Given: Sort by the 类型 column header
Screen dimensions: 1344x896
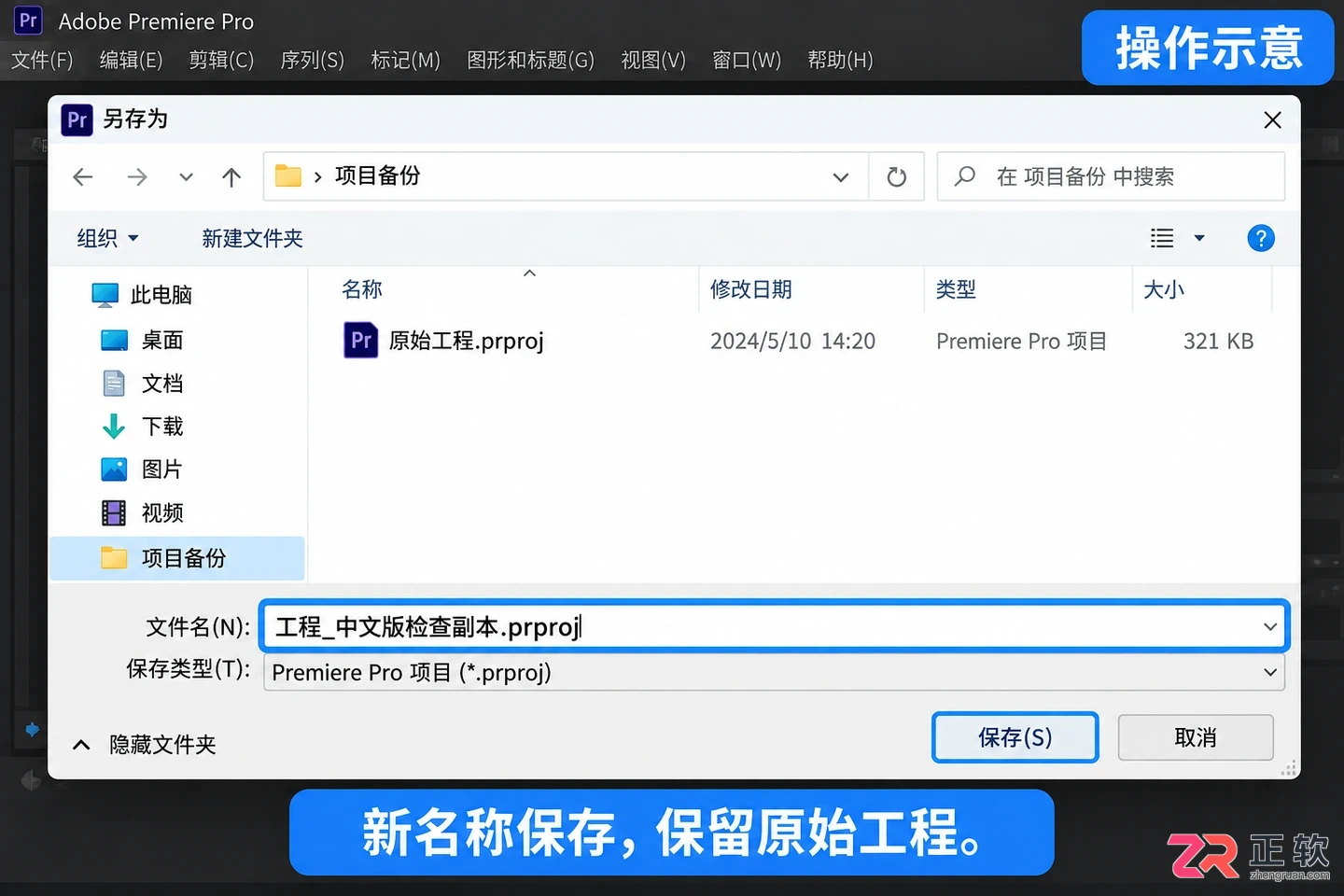Looking at the screenshot, I should (x=956, y=289).
